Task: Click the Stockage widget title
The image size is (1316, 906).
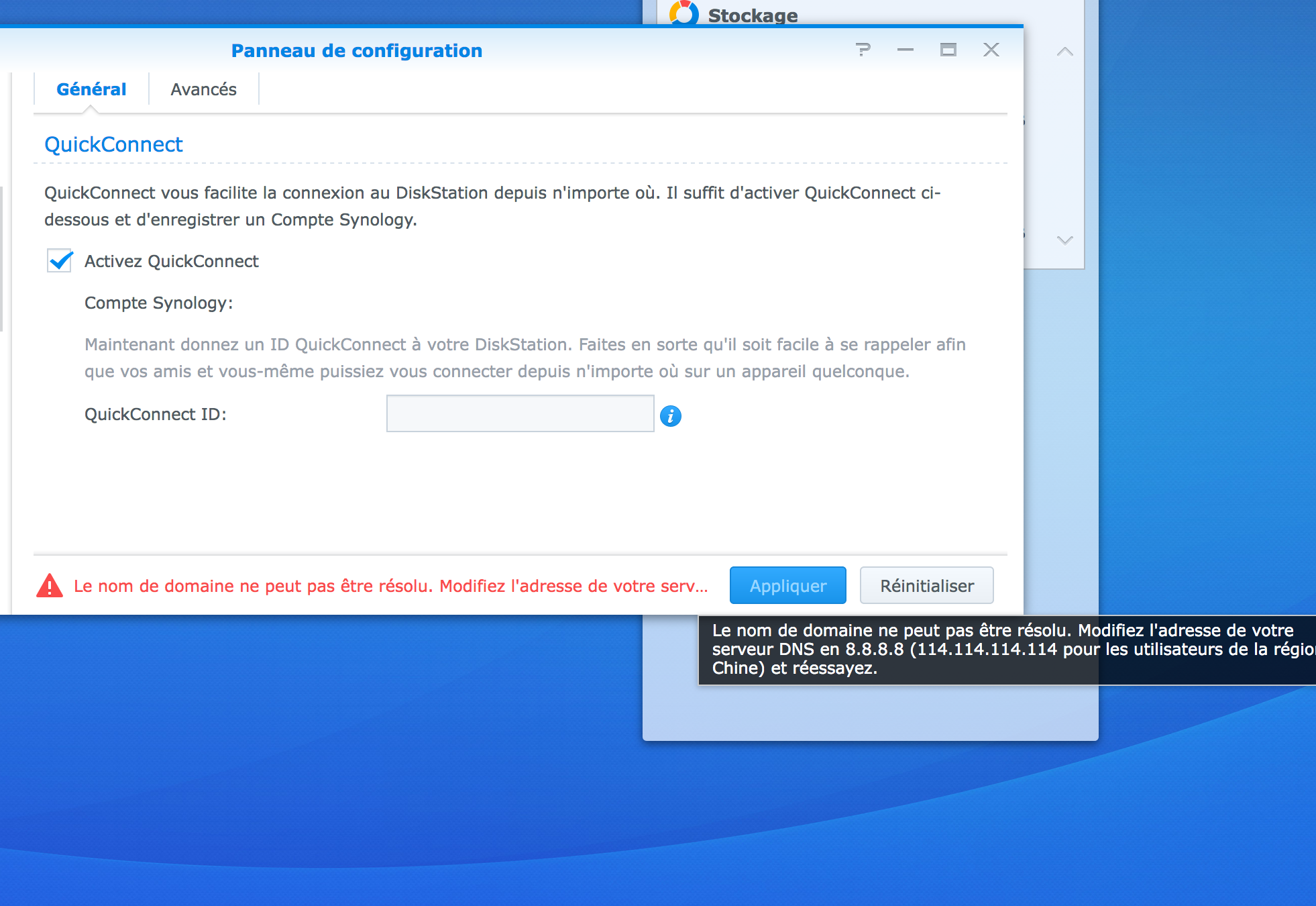Action: pos(753,15)
